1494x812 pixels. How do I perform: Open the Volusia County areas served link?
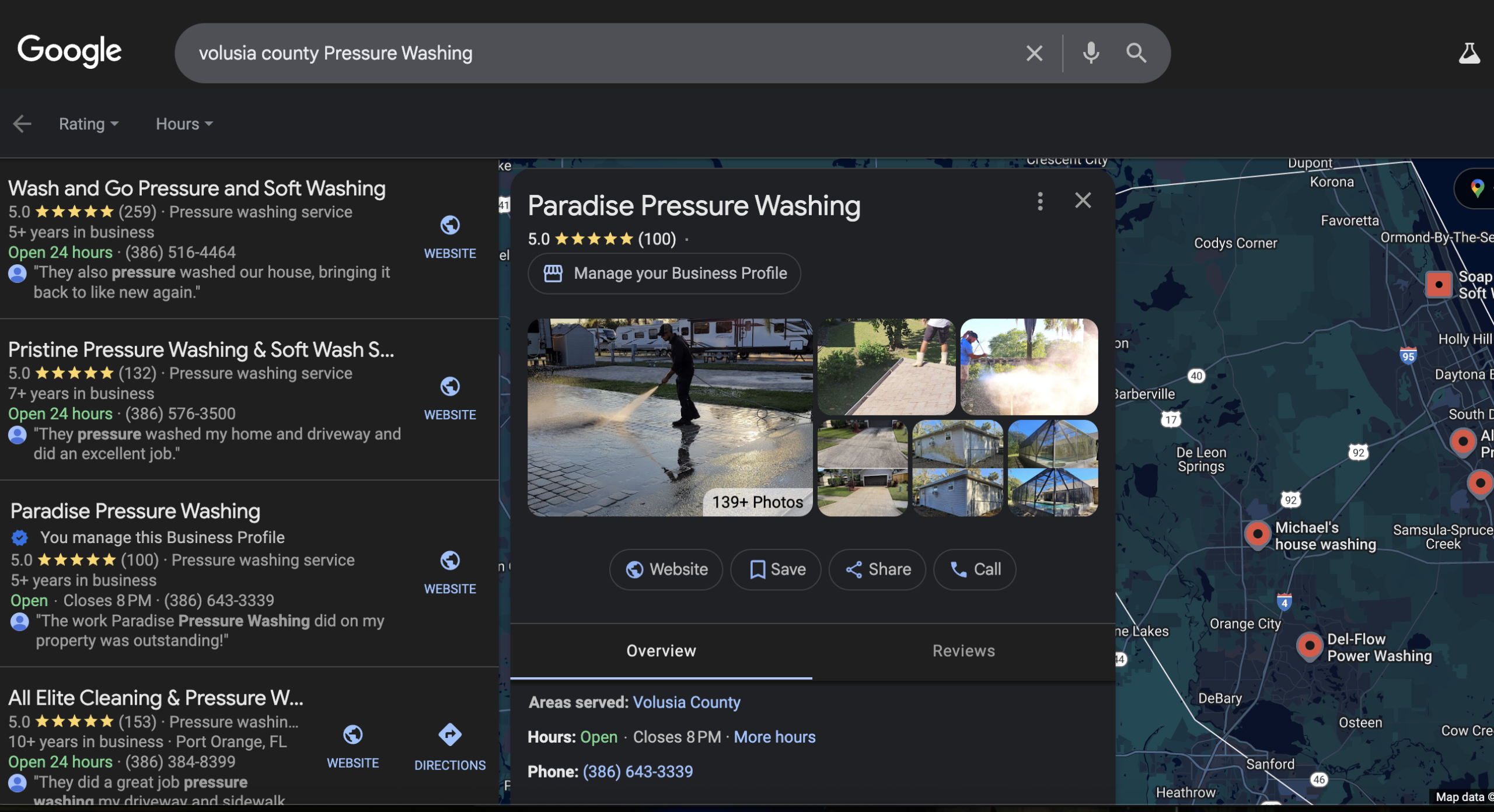click(x=686, y=702)
